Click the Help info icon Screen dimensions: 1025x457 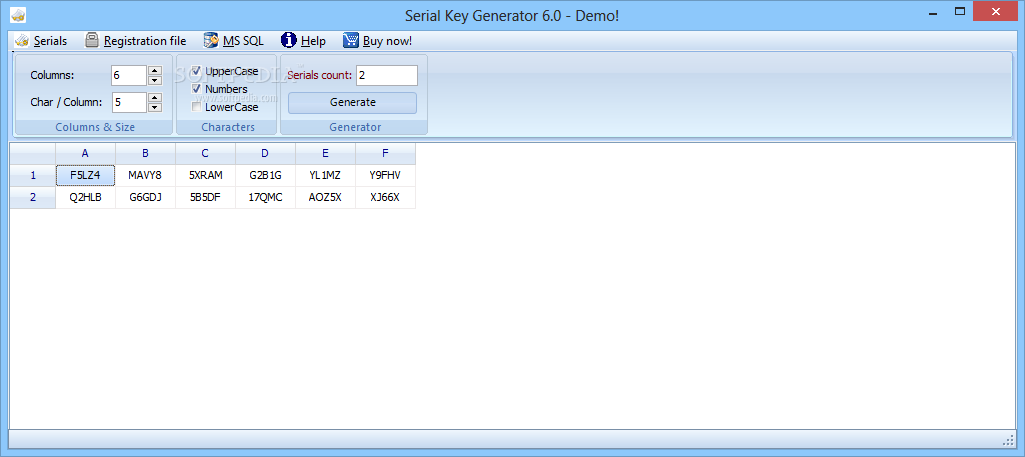(x=289, y=41)
